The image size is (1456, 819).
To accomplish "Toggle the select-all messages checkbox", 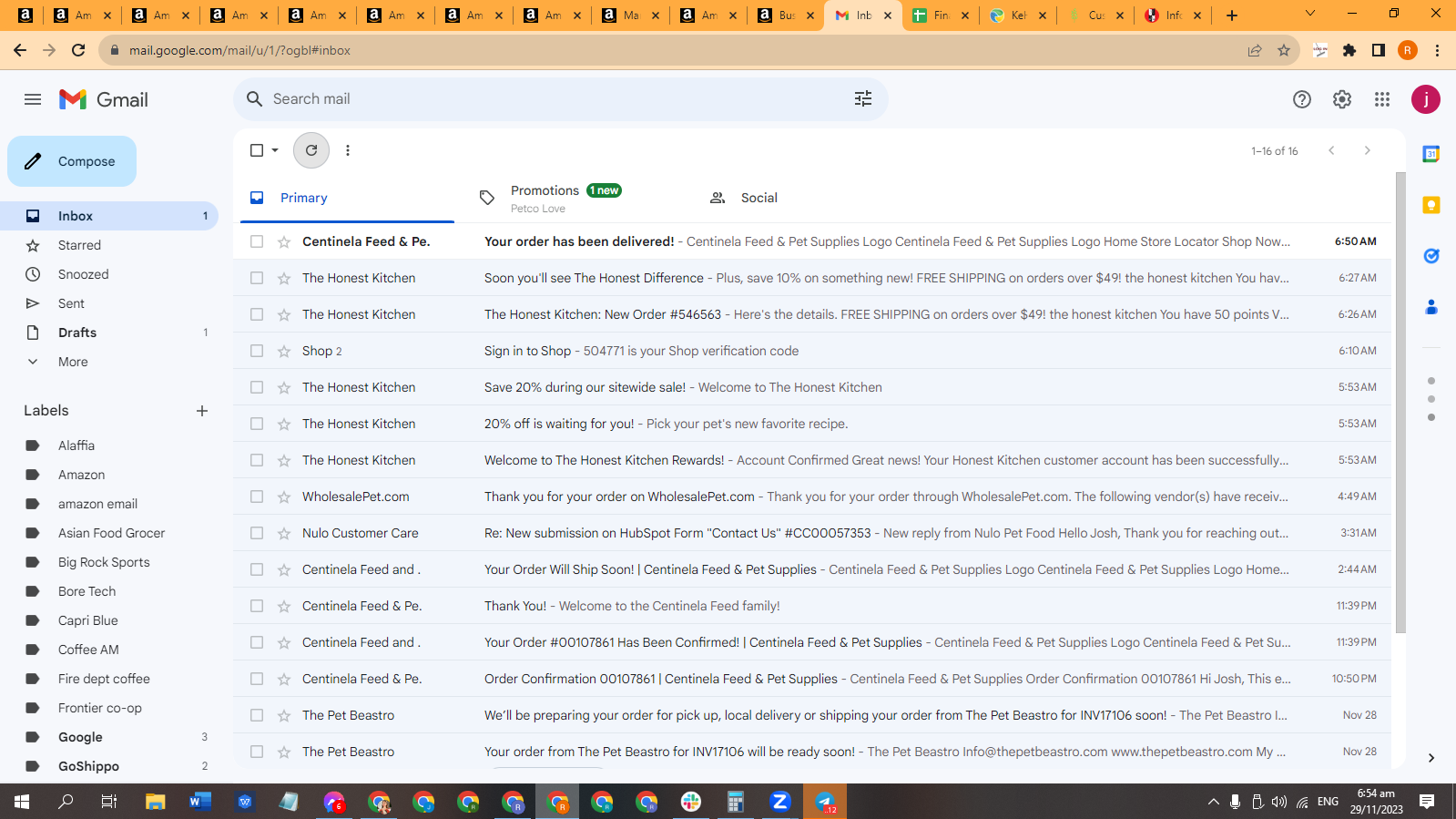I will click(257, 150).
